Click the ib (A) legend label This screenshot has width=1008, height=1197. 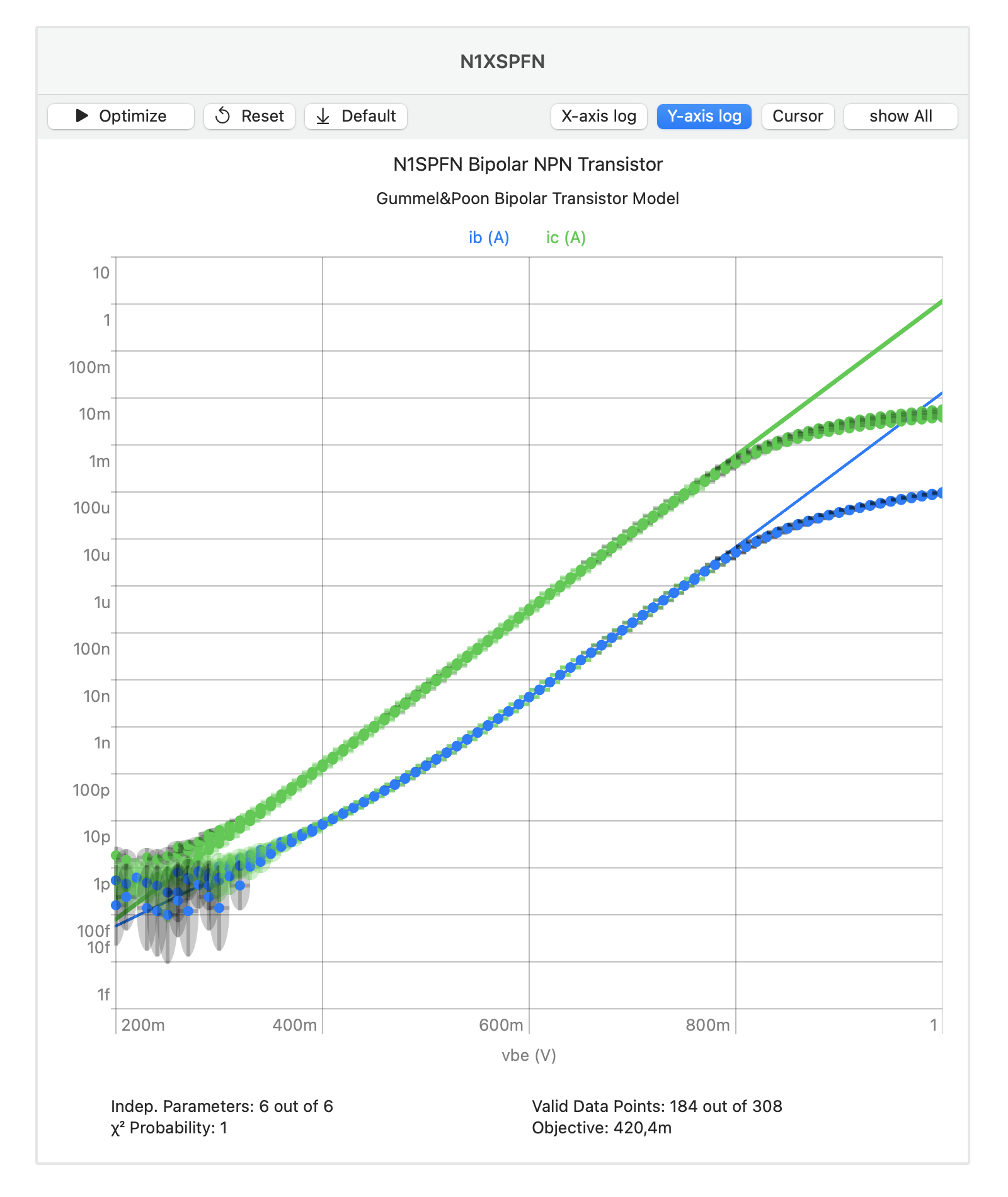[x=489, y=238]
